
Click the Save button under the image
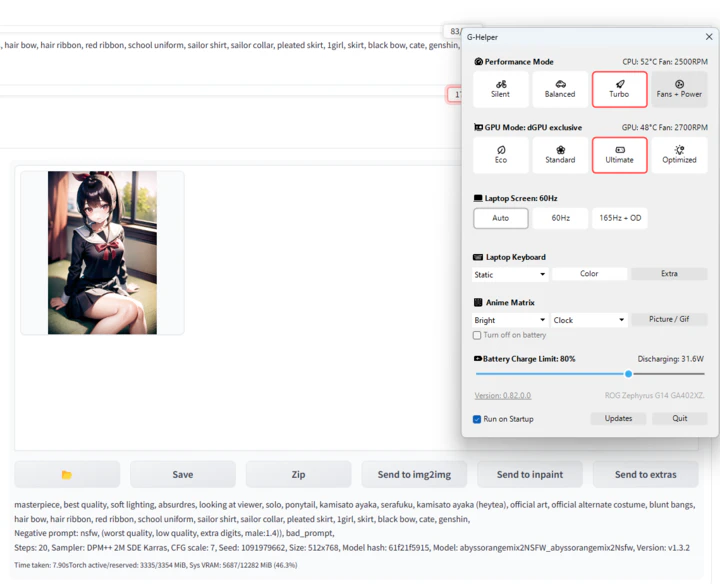pos(183,474)
